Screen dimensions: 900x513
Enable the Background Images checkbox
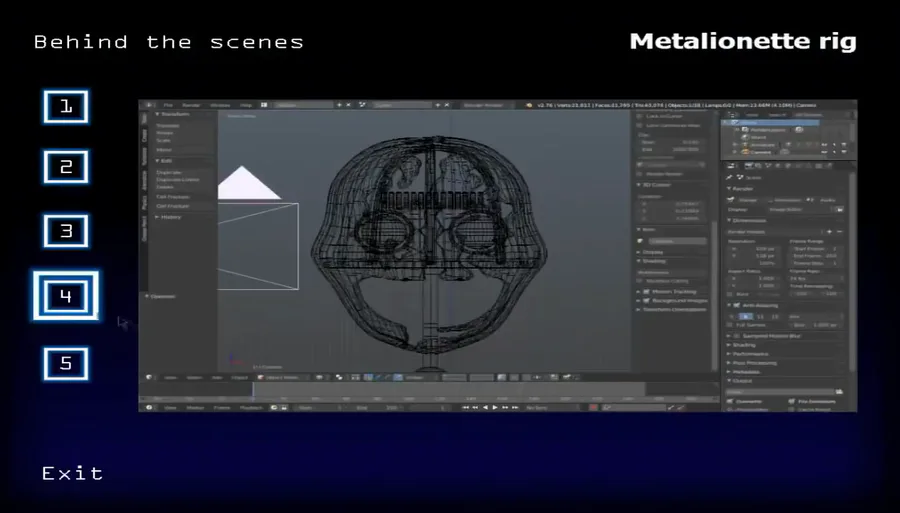tap(647, 301)
